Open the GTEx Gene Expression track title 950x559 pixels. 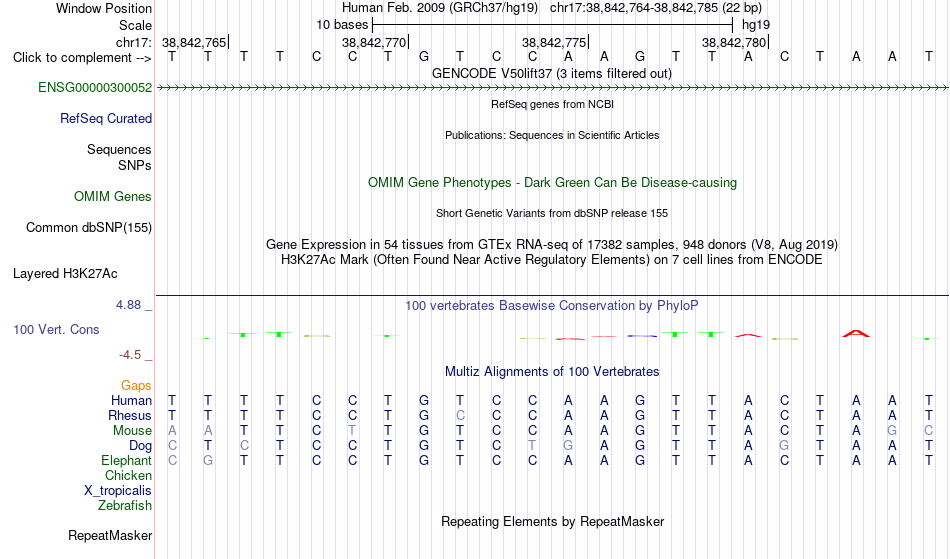pos(552,245)
